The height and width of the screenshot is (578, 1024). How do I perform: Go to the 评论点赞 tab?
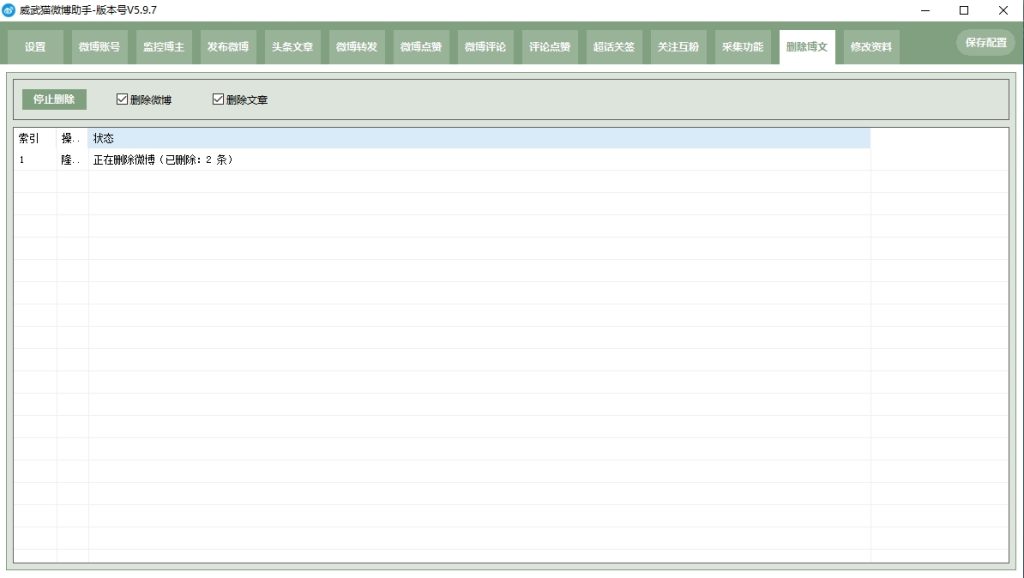tap(549, 47)
